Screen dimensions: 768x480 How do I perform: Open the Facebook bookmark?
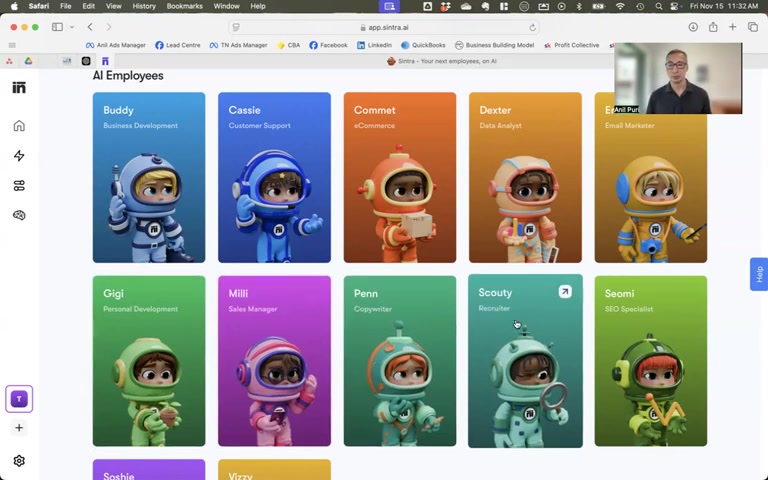pyautogui.click(x=328, y=45)
